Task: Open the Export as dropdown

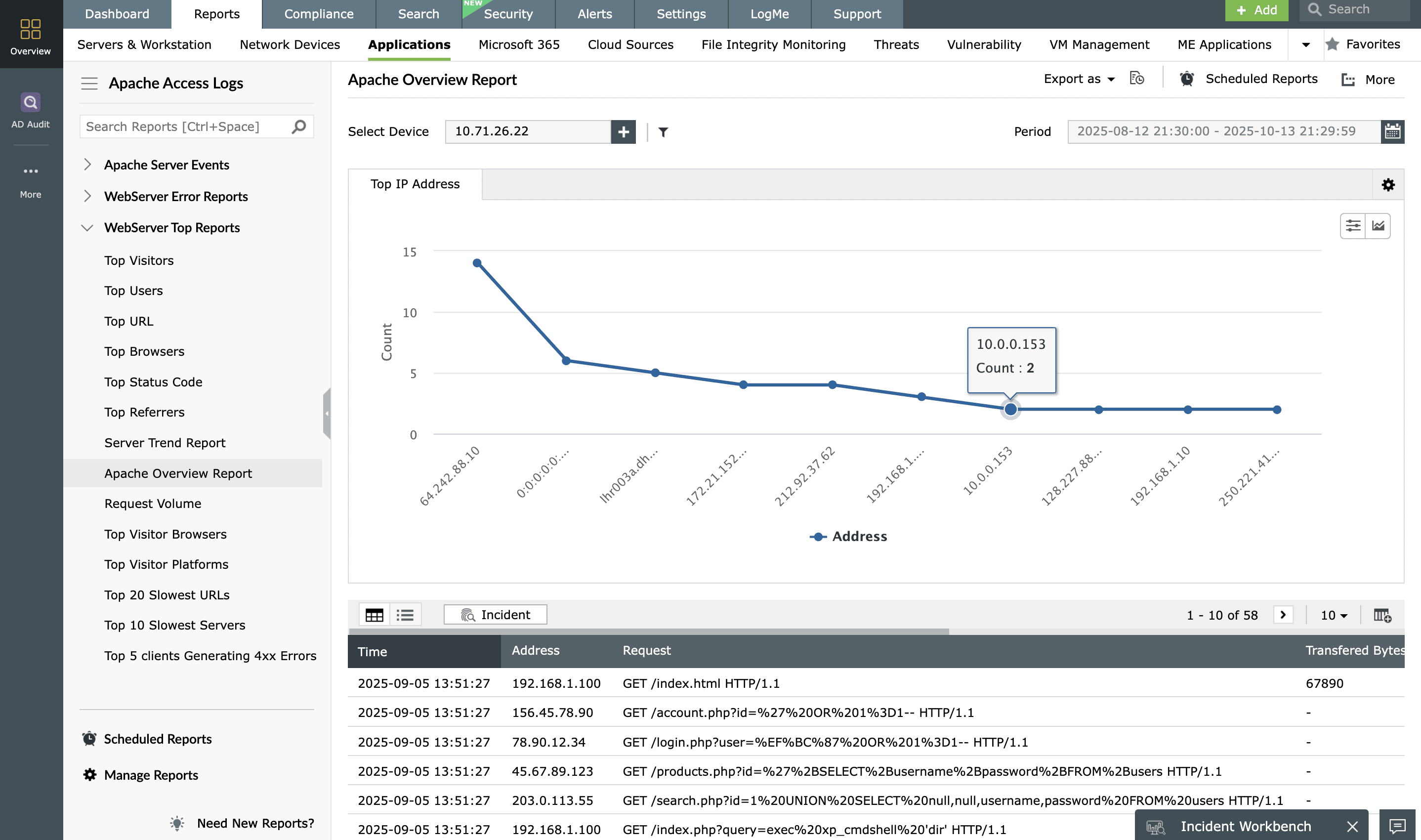Action: coord(1079,79)
